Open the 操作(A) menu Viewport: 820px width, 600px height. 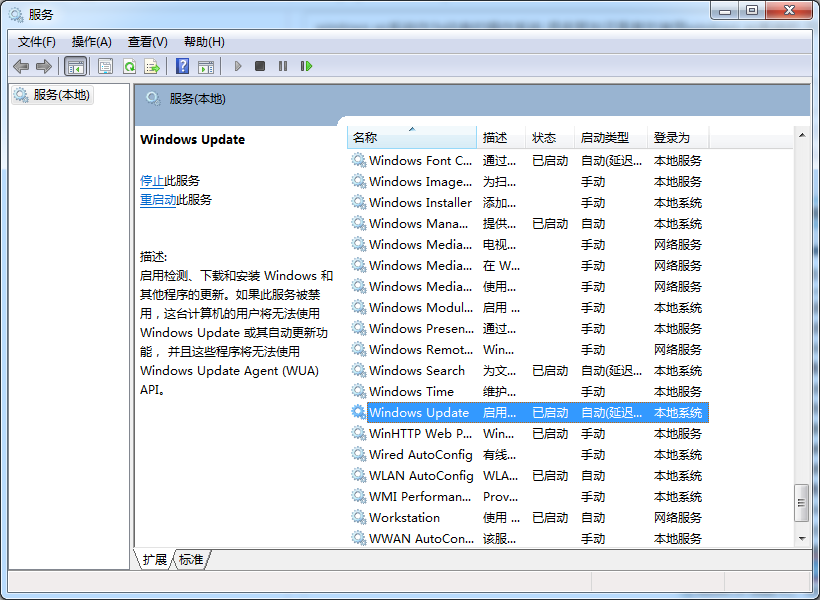point(92,42)
